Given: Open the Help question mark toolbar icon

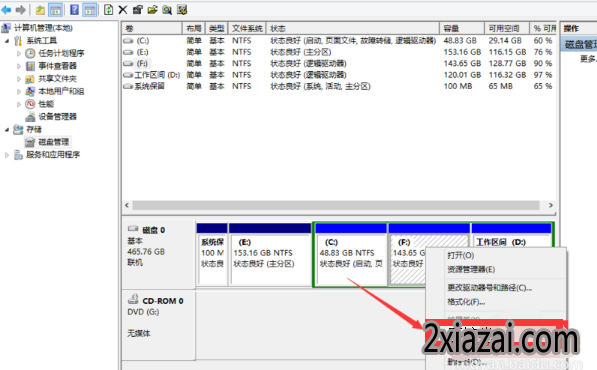Looking at the screenshot, I should coord(75,10).
